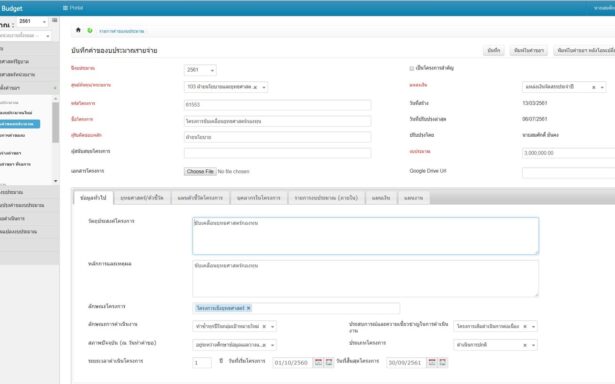This screenshot has height=384, width=615.
Task: Open the tab ending with (ภายใน)
Action: click(326, 198)
